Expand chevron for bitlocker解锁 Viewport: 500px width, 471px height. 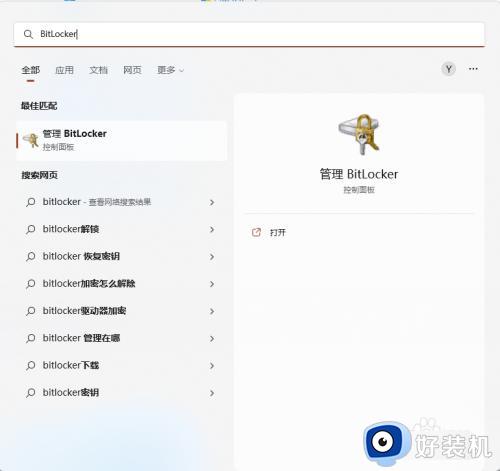tap(212, 229)
